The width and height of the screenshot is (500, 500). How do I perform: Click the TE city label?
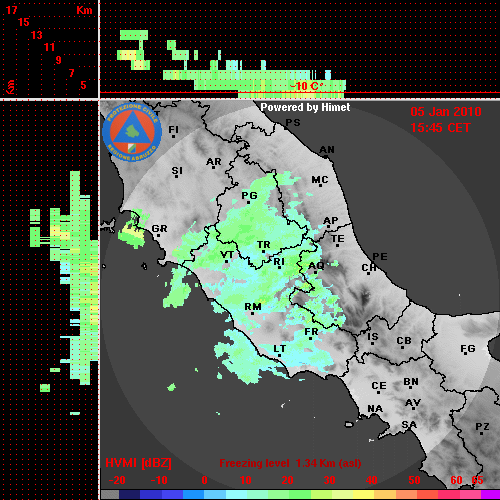coord(338,239)
